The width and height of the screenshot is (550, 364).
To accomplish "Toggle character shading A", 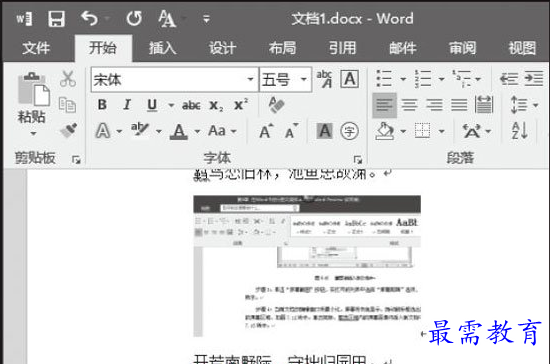I will (x=325, y=131).
